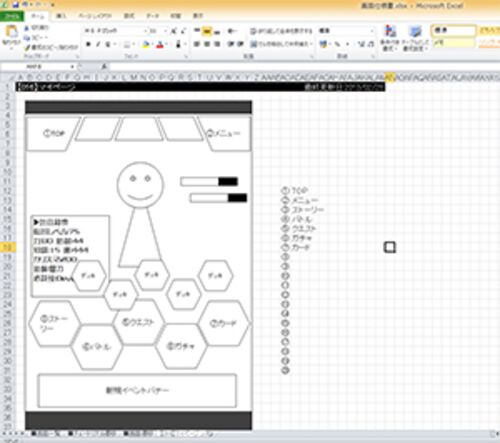Click the Copy icon in clipboard group
This screenshot has width=500, height=443.
click(x=27, y=38)
